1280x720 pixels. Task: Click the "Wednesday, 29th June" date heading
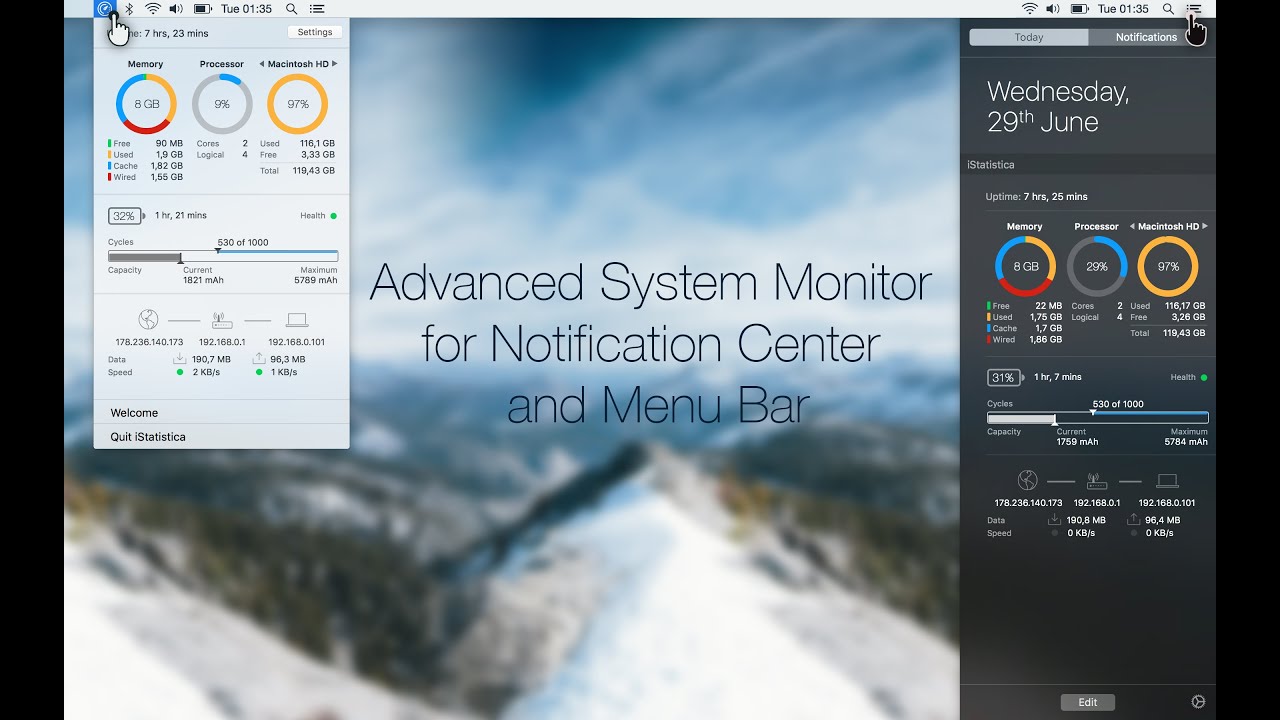[1058, 107]
